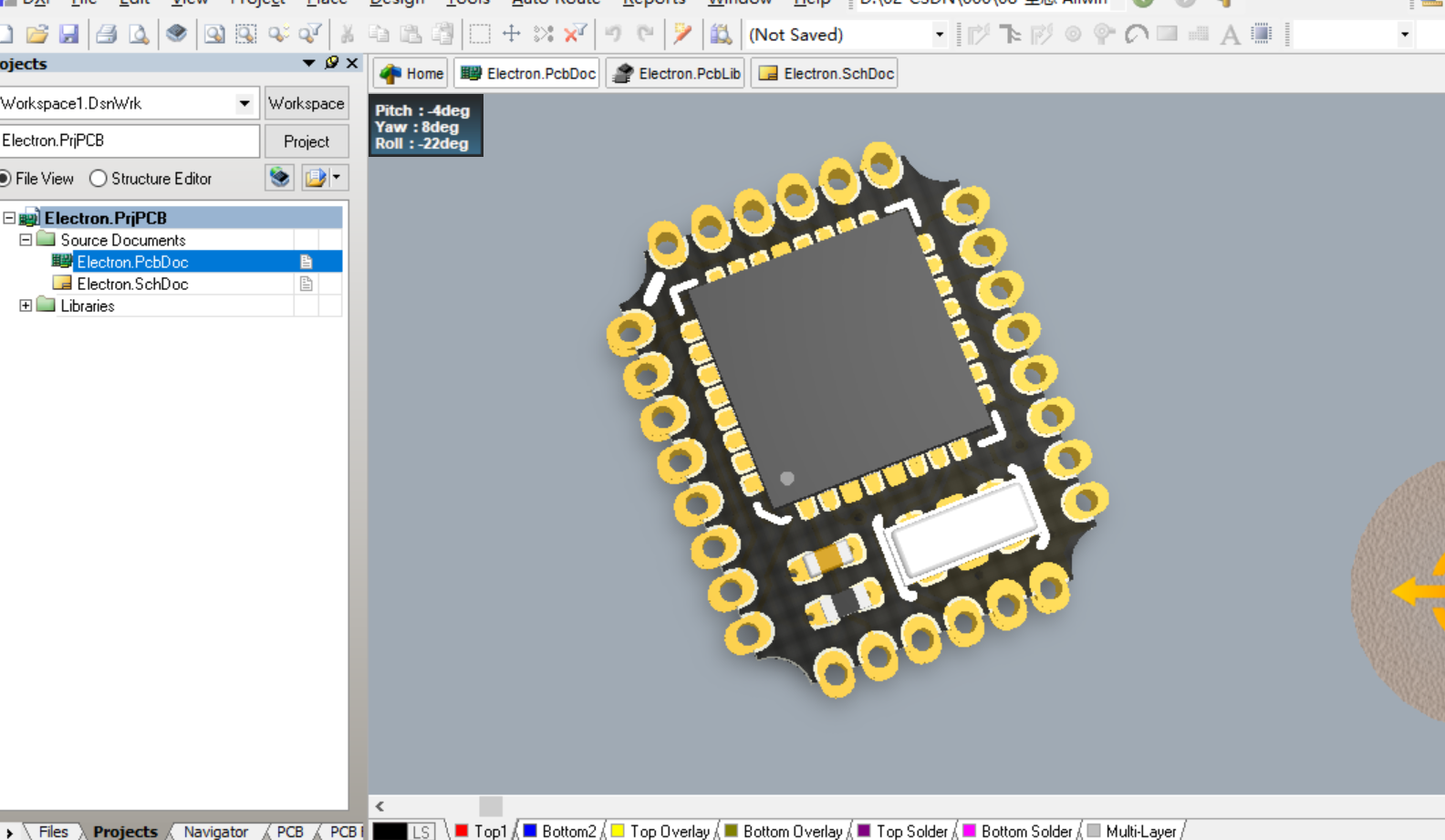1445x840 pixels.
Task: Open the PCB panel tab
Action: (290, 831)
